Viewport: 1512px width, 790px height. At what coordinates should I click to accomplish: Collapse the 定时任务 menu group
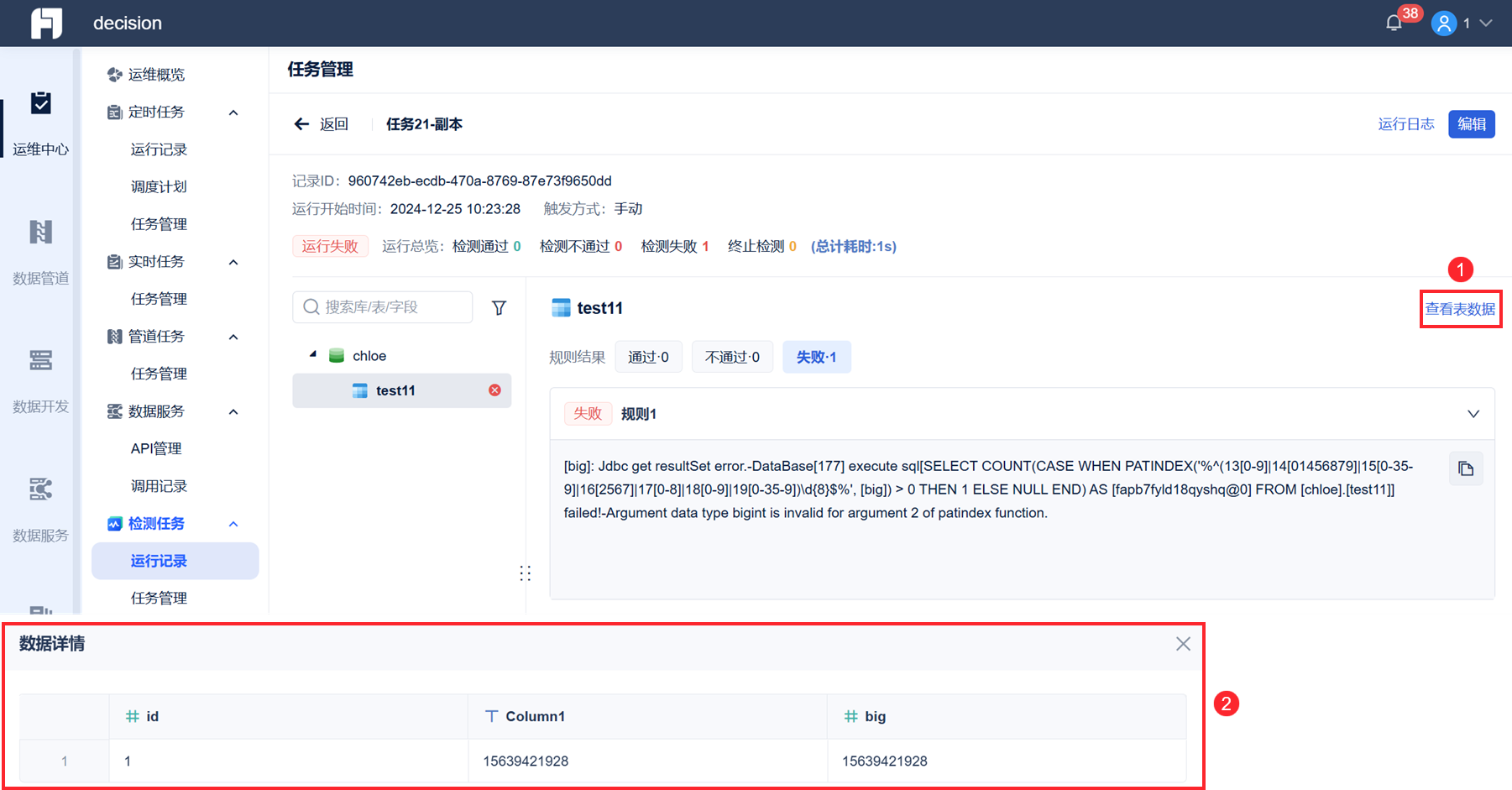click(x=233, y=112)
